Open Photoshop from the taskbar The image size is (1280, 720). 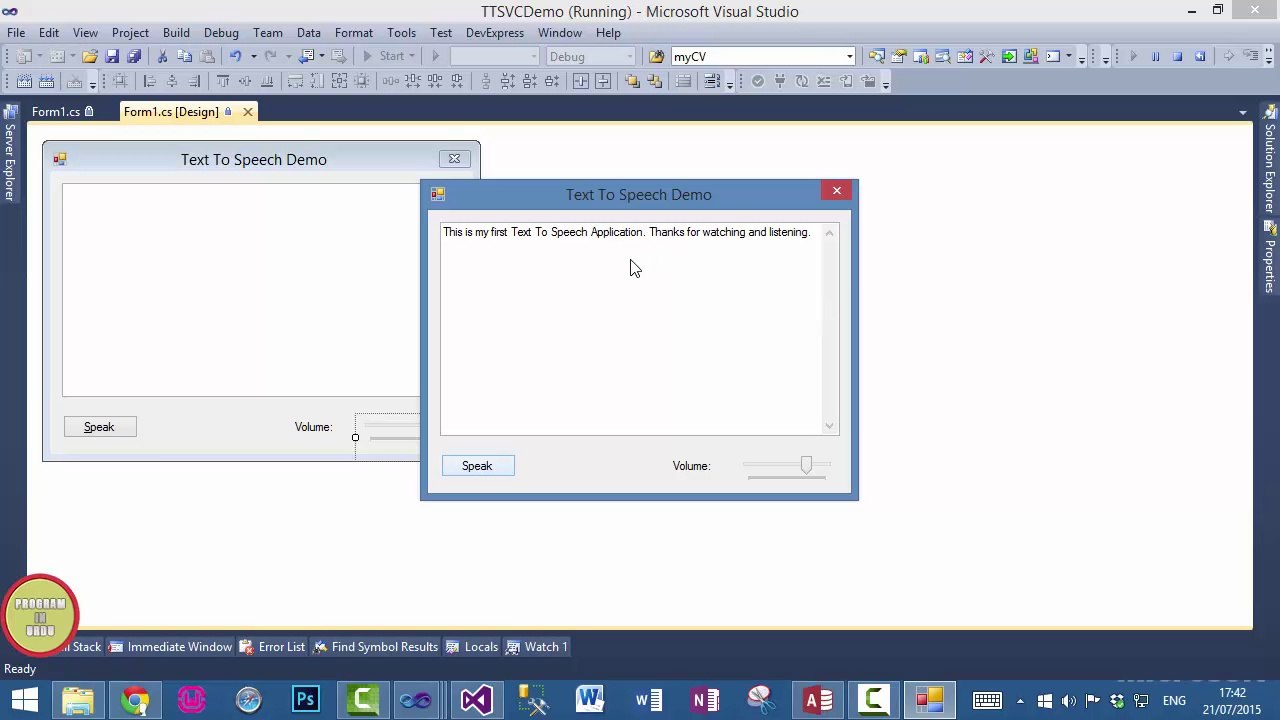[305, 699]
